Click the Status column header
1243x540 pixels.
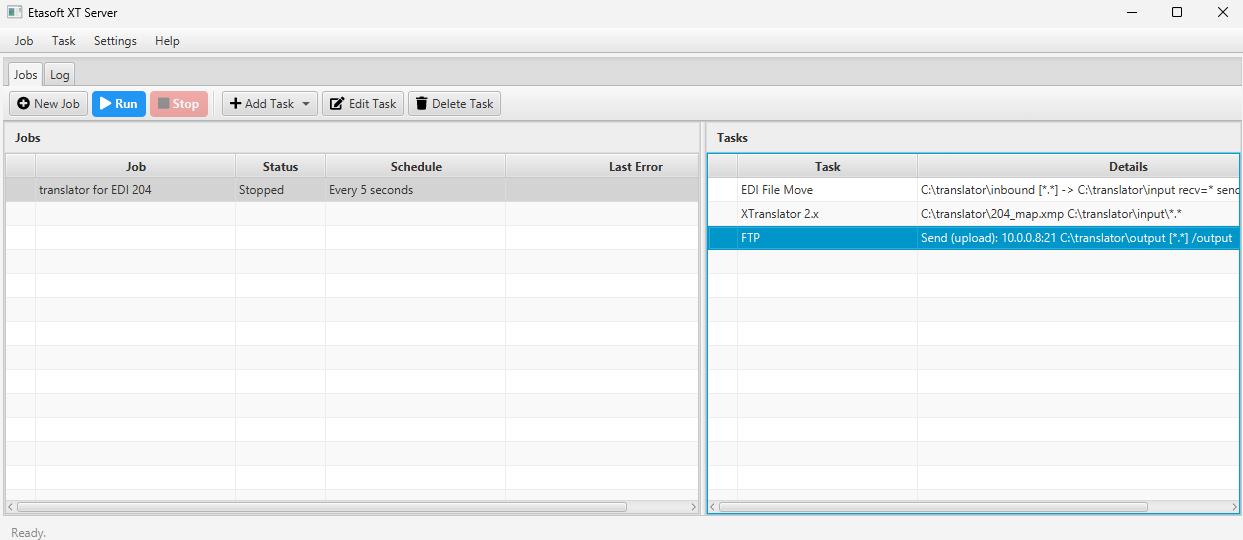click(280, 167)
